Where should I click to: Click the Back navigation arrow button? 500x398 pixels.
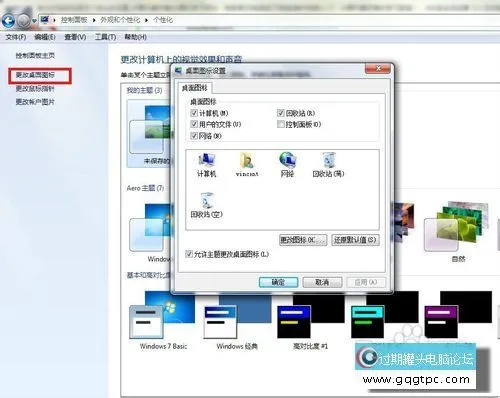click(8, 21)
